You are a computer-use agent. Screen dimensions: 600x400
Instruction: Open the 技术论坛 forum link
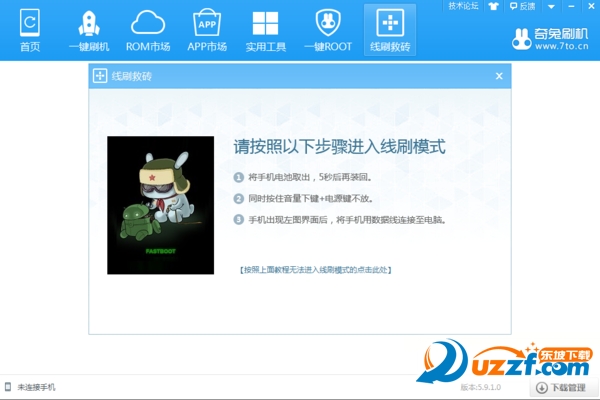pos(463,6)
